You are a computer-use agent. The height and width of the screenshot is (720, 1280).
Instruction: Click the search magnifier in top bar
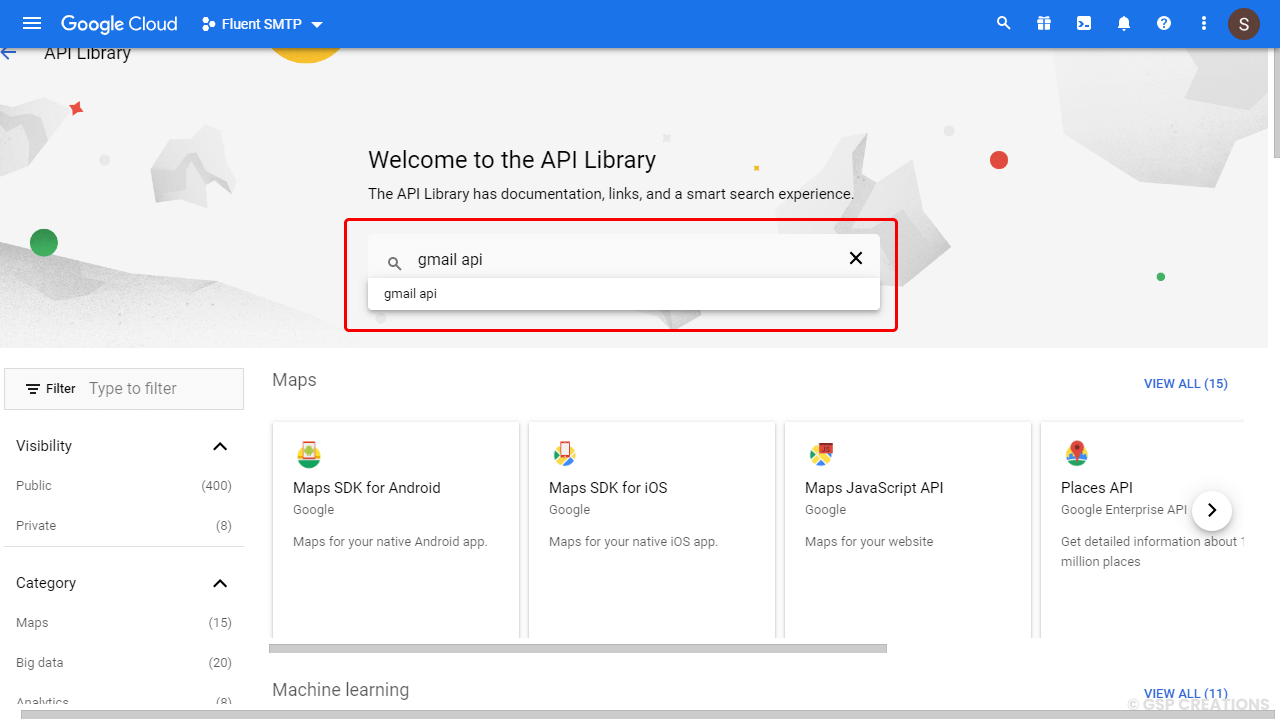coord(1004,24)
